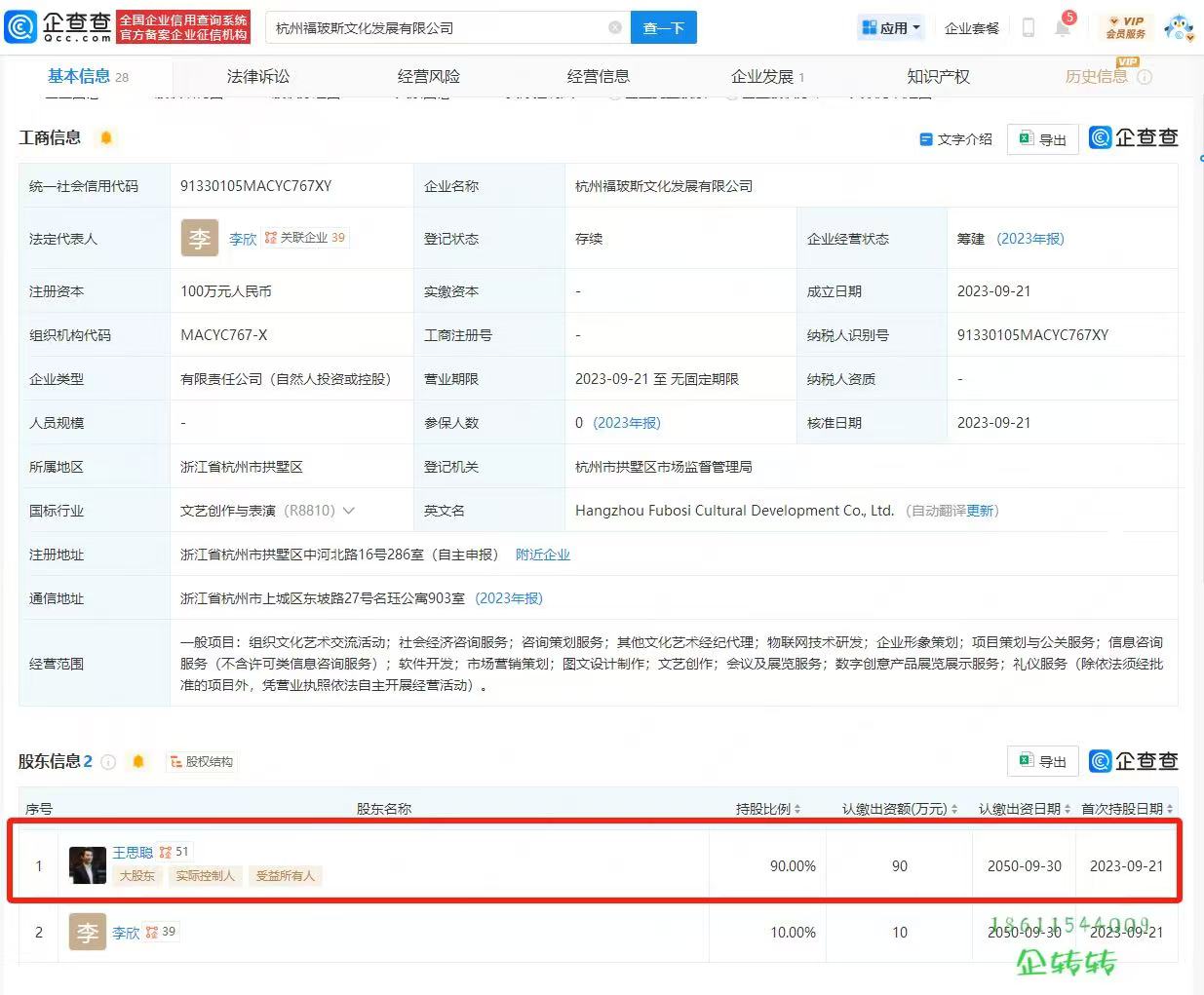Click the 90.00% shareholding value
The image size is (1204, 995).
point(793,866)
